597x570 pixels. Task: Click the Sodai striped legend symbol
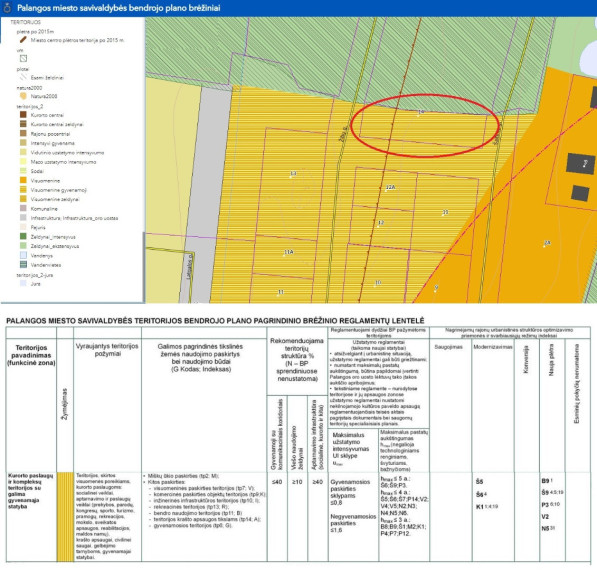point(23,171)
